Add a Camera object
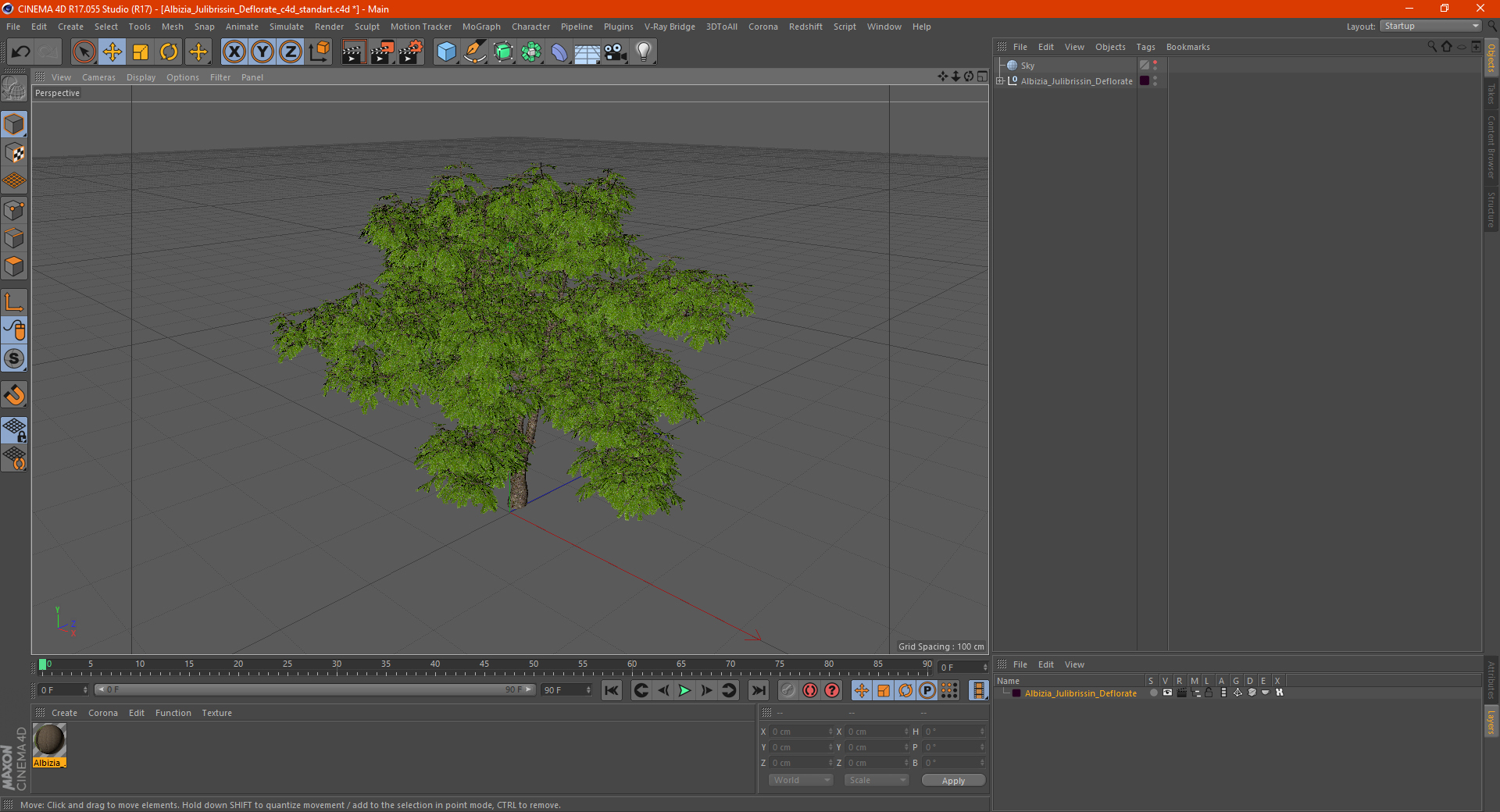The height and width of the screenshot is (812, 1500). pyautogui.click(x=616, y=52)
